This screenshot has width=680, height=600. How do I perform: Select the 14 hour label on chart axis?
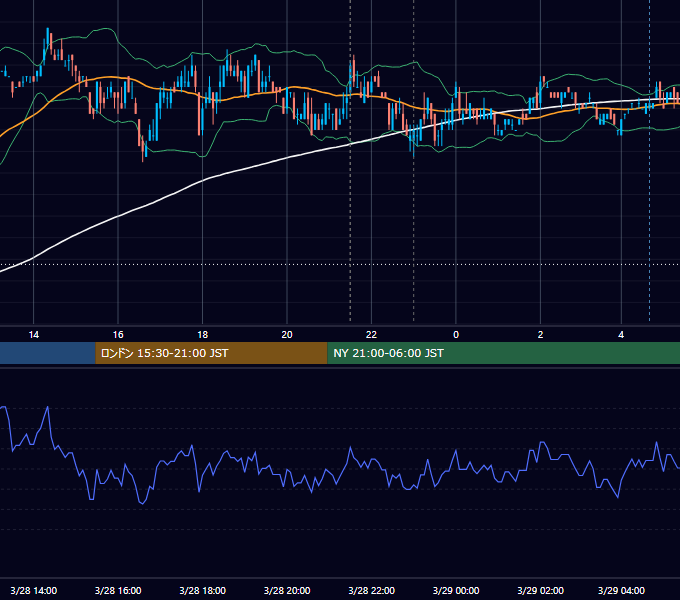coord(33,335)
